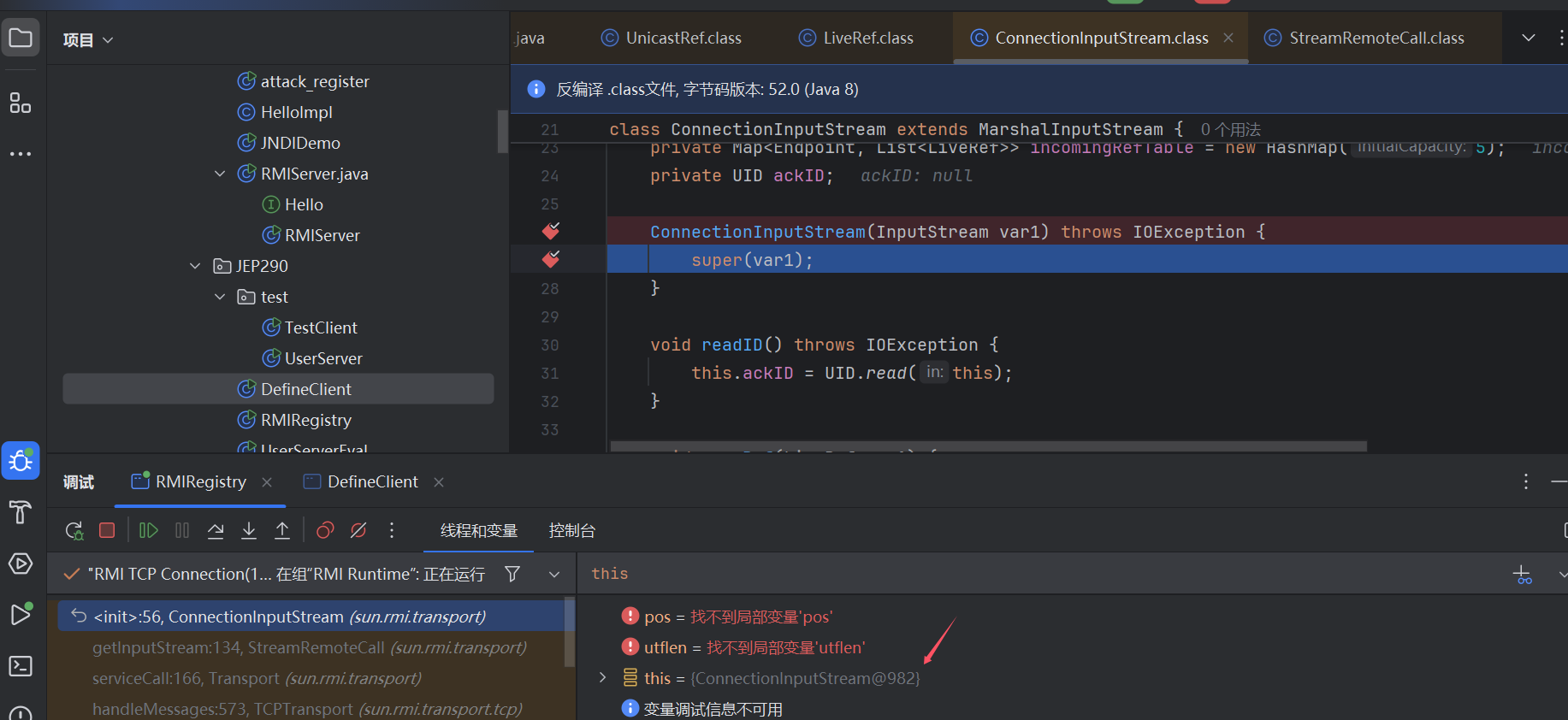Screen dimensions: 1568x720
Task: Open the Debug tool window bug icon
Action: coord(21,461)
